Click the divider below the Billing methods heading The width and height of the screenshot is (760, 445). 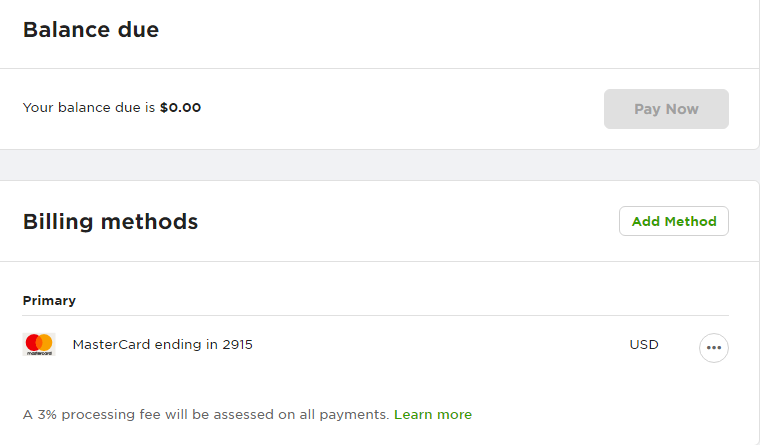[x=380, y=262]
